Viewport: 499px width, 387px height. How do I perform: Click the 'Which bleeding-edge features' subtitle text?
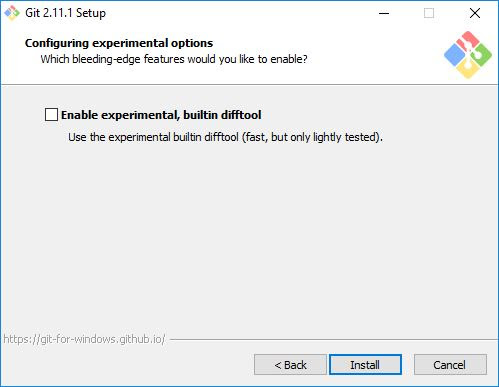(x=174, y=59)
